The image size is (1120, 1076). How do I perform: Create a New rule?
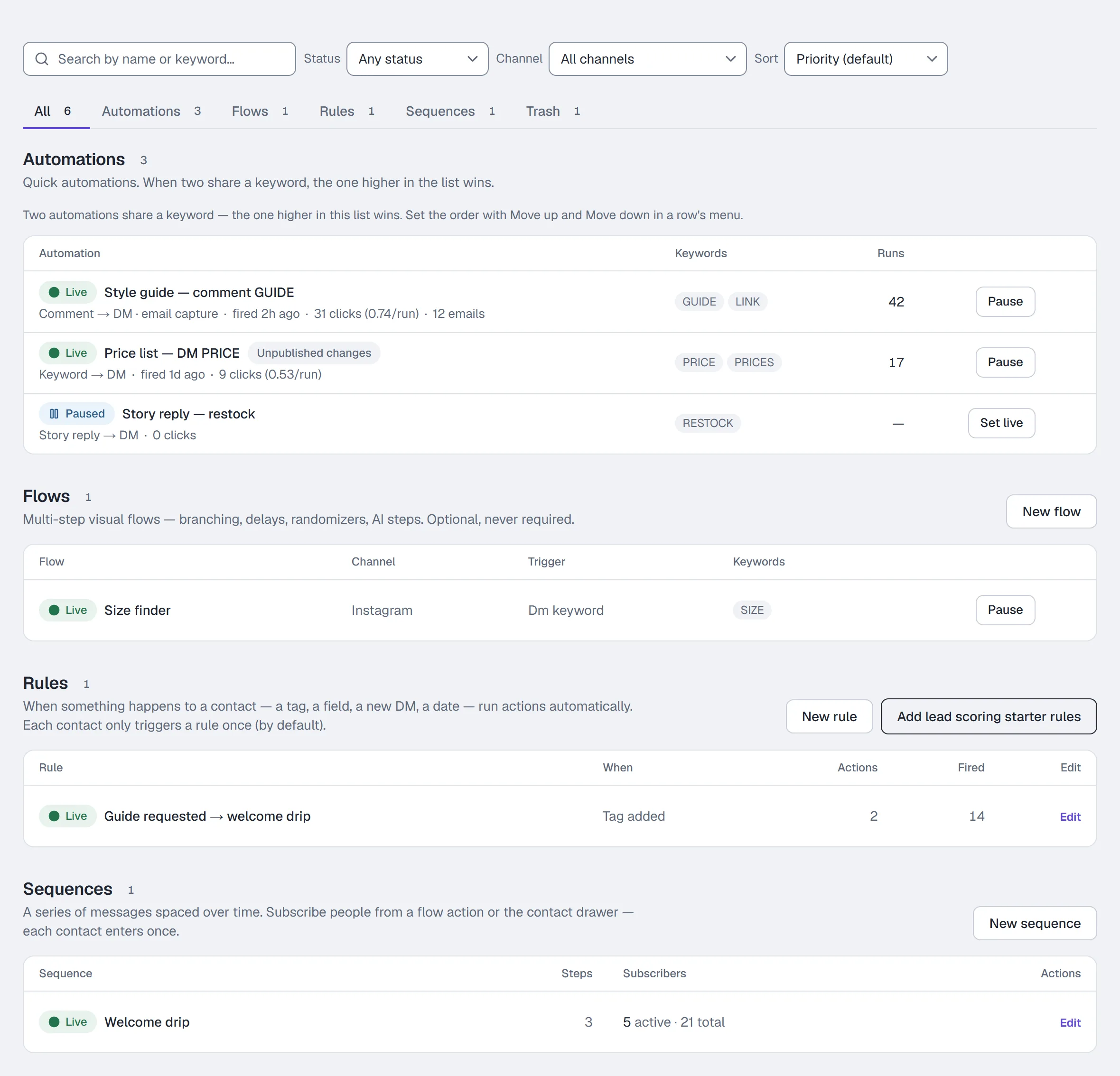point(829,717)
